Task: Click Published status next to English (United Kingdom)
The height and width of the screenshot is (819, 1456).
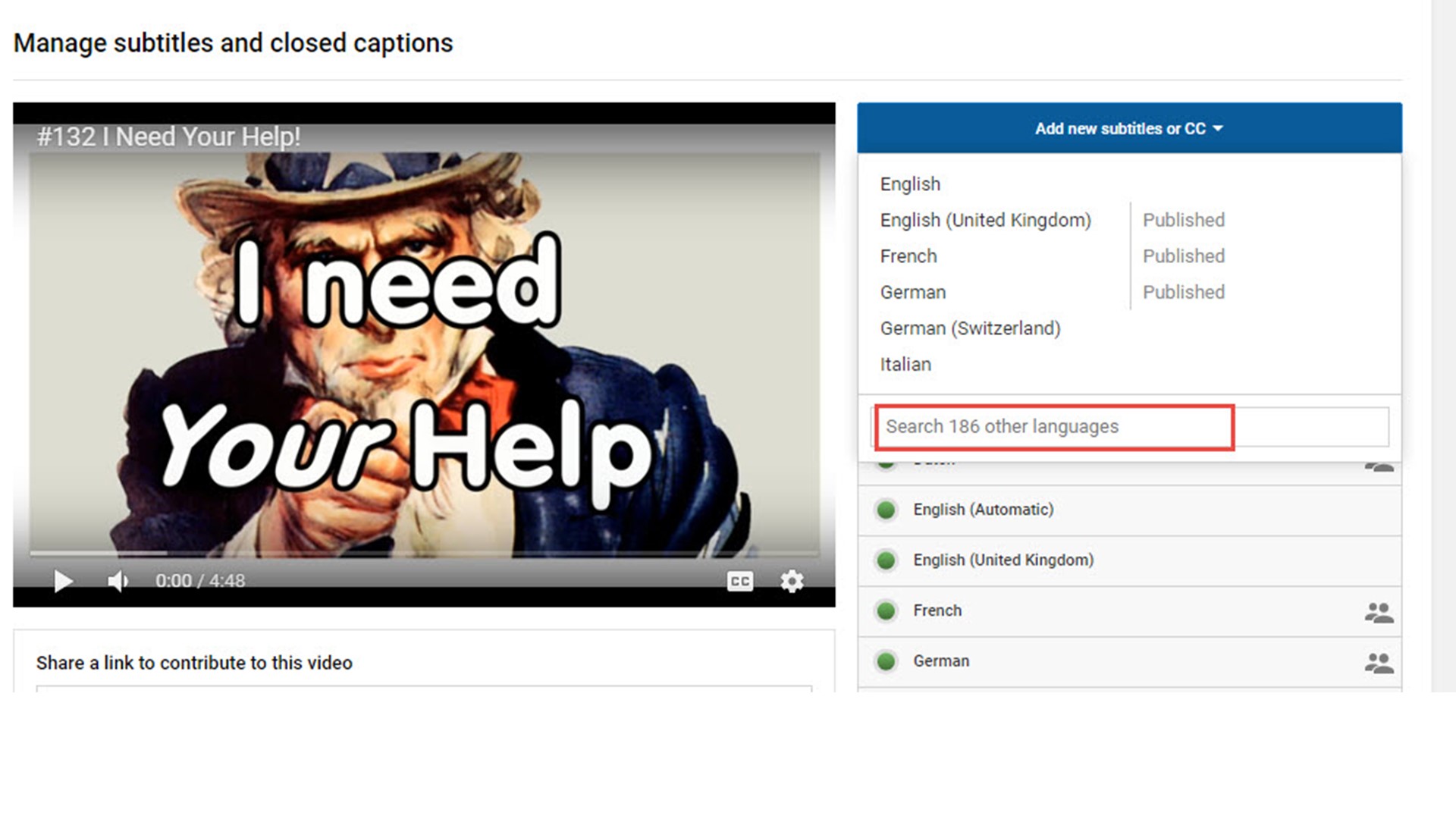Action: [x=1184, y=220]
